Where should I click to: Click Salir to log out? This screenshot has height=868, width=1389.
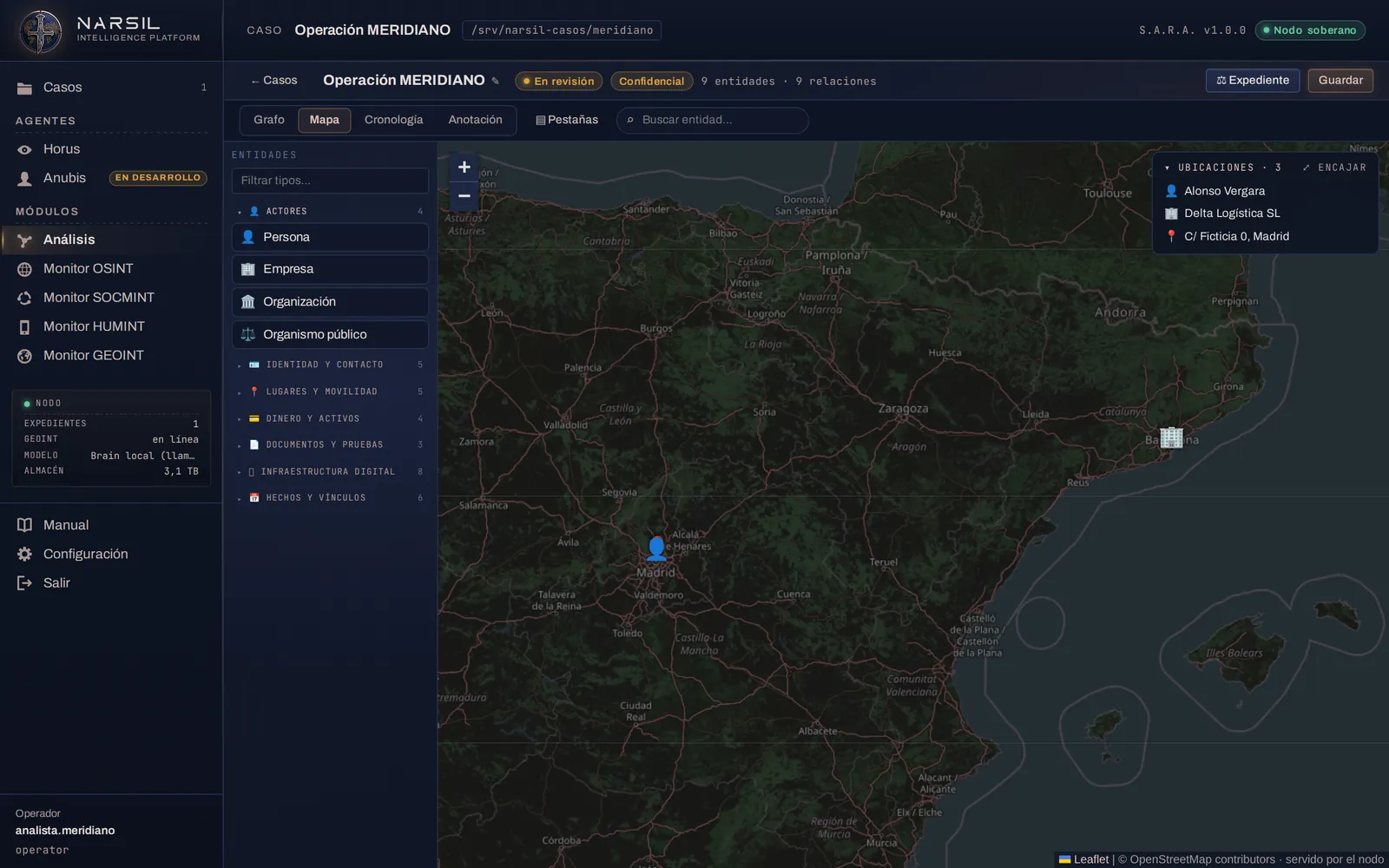pyautogui.click(x=111, y=582)
